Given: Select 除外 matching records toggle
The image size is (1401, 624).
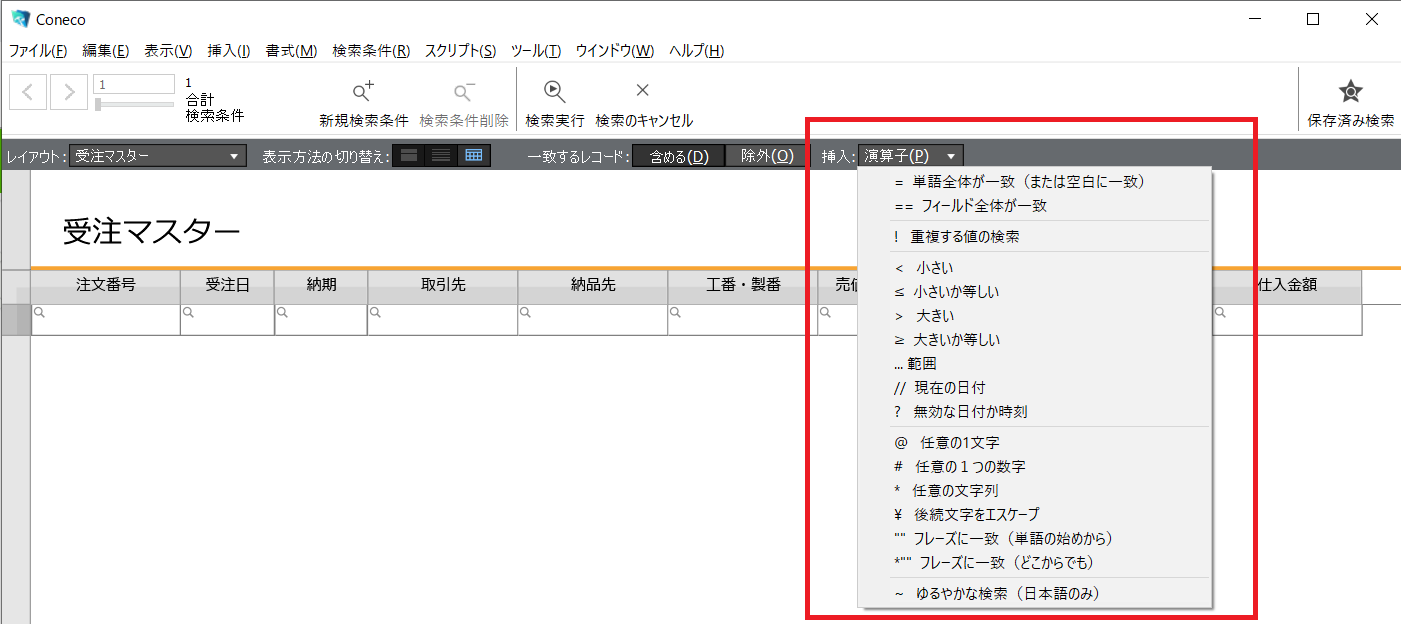Looking at the screenshot, I should 767,156.
